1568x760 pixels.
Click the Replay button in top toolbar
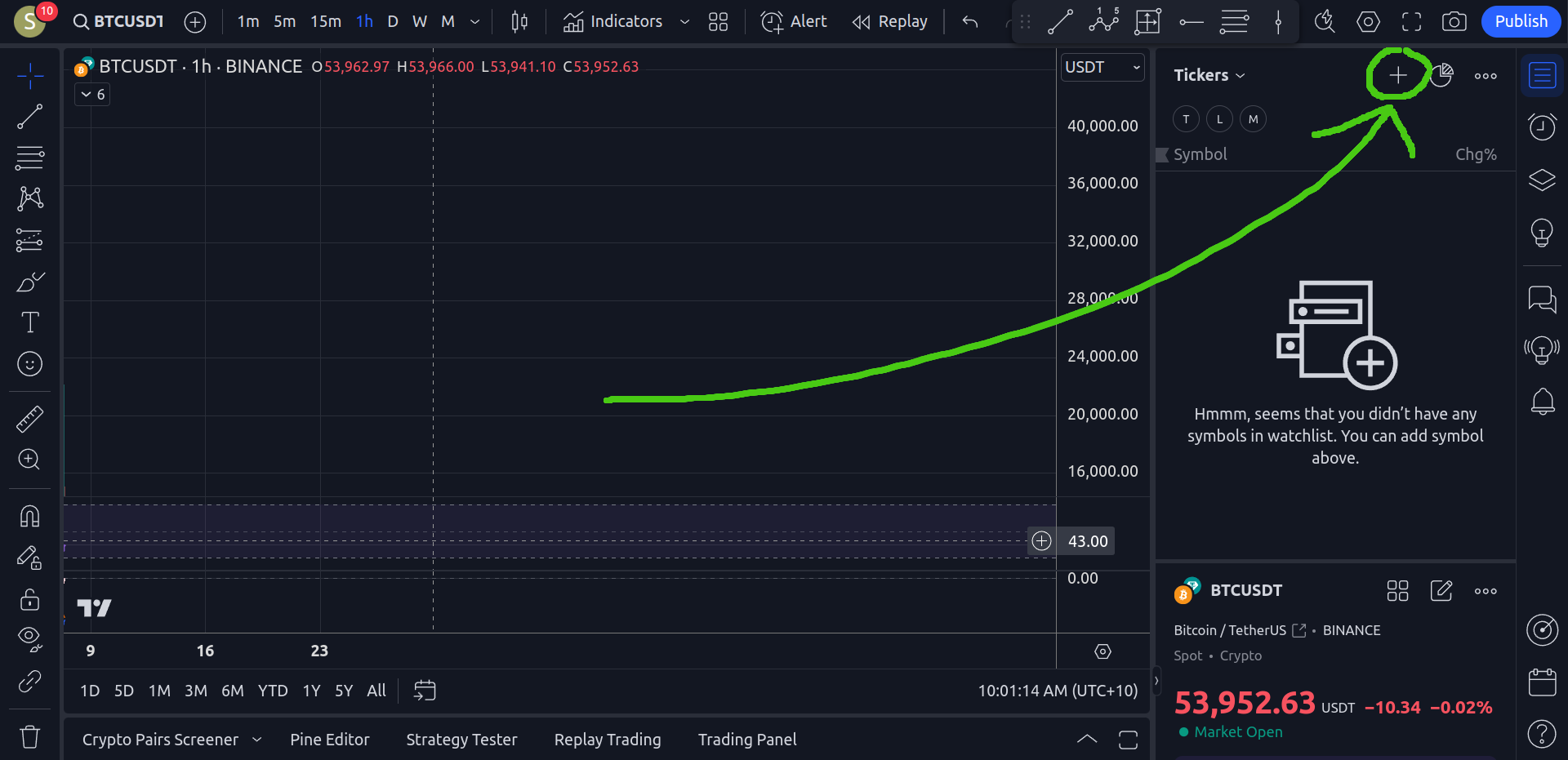click(x=889, y=22)
